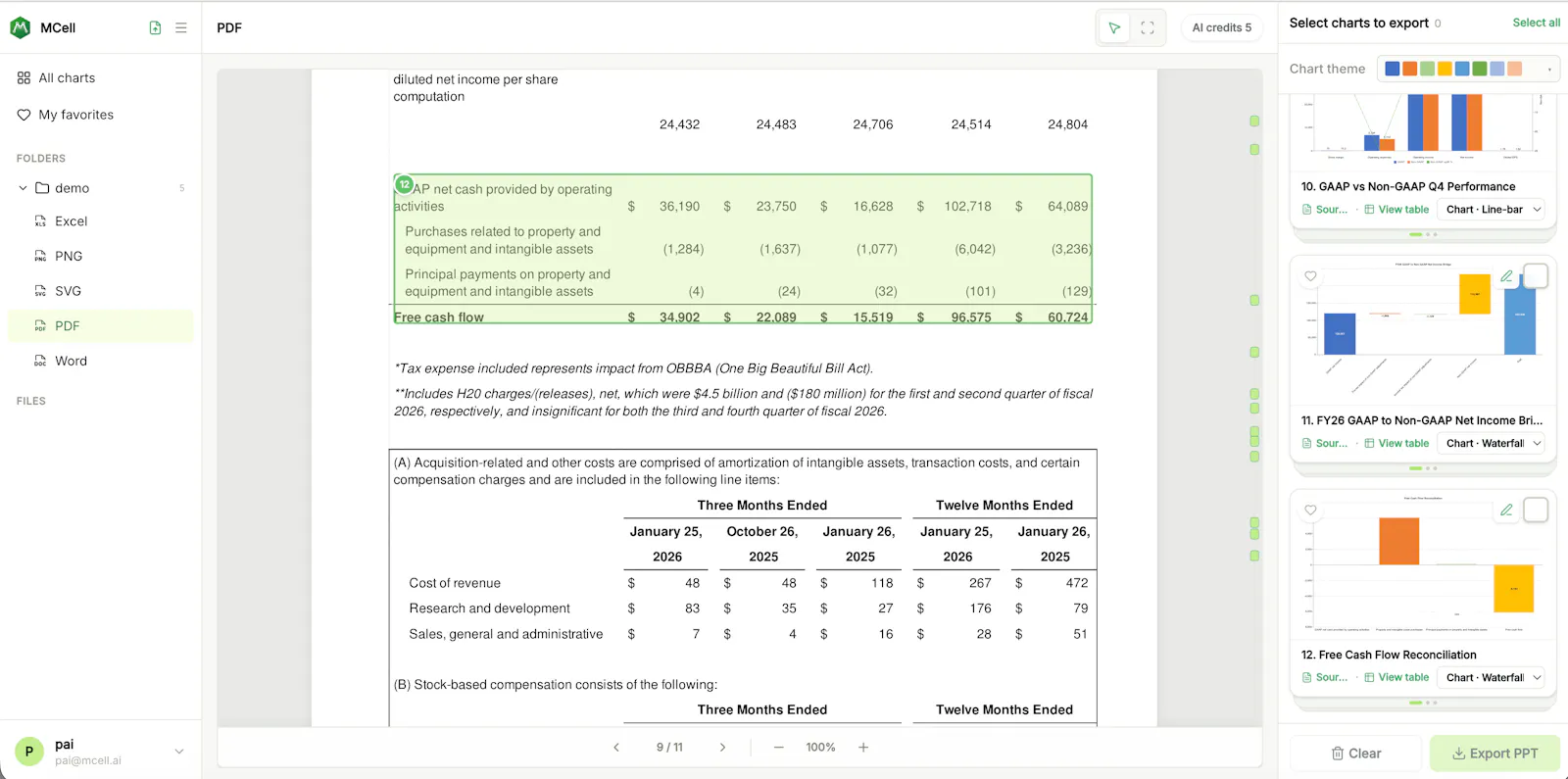Screen dimensions: 1568x779
Task: Click the Clear button
Action: pyautogui.click(x=1355, y=754)
